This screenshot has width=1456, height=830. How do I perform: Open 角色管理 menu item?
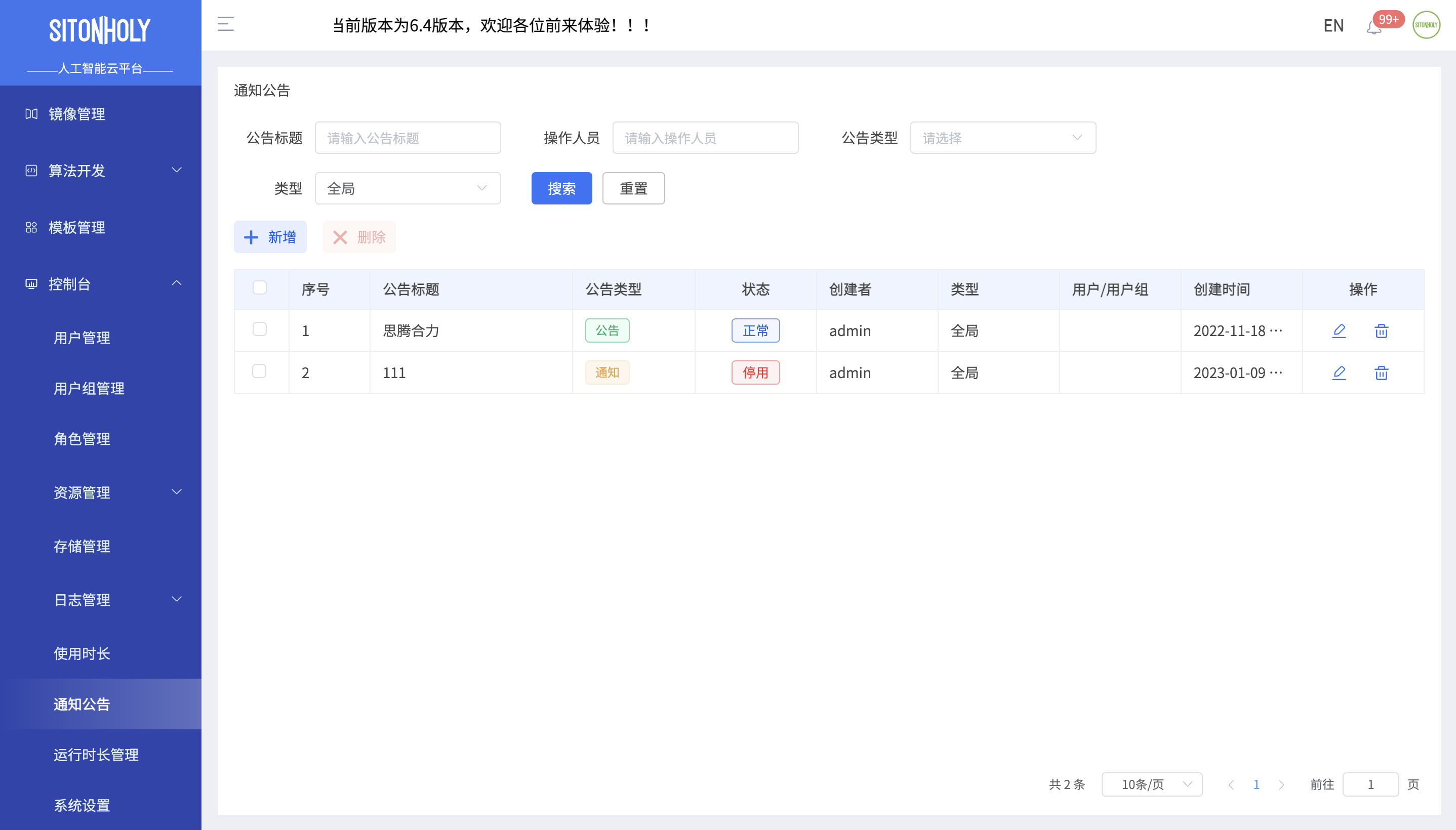[100, 439]
